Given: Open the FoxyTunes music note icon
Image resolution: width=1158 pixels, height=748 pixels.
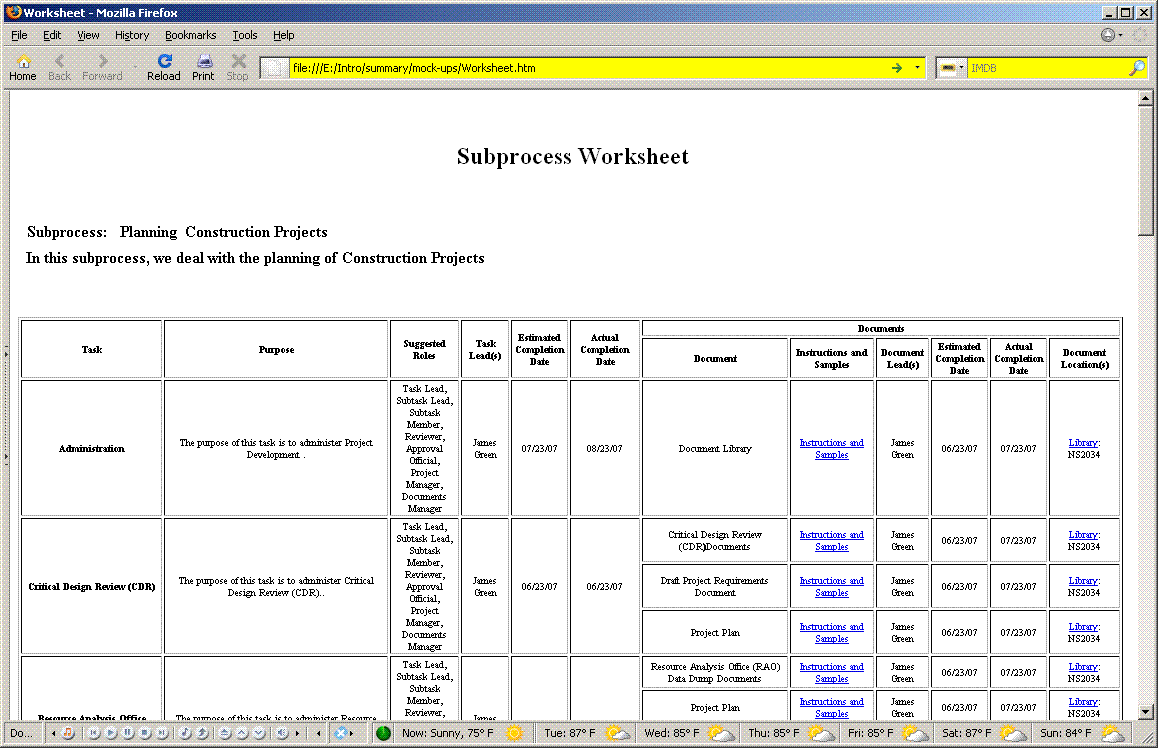Looking at the screenshot, I should [x=67, y=733].
